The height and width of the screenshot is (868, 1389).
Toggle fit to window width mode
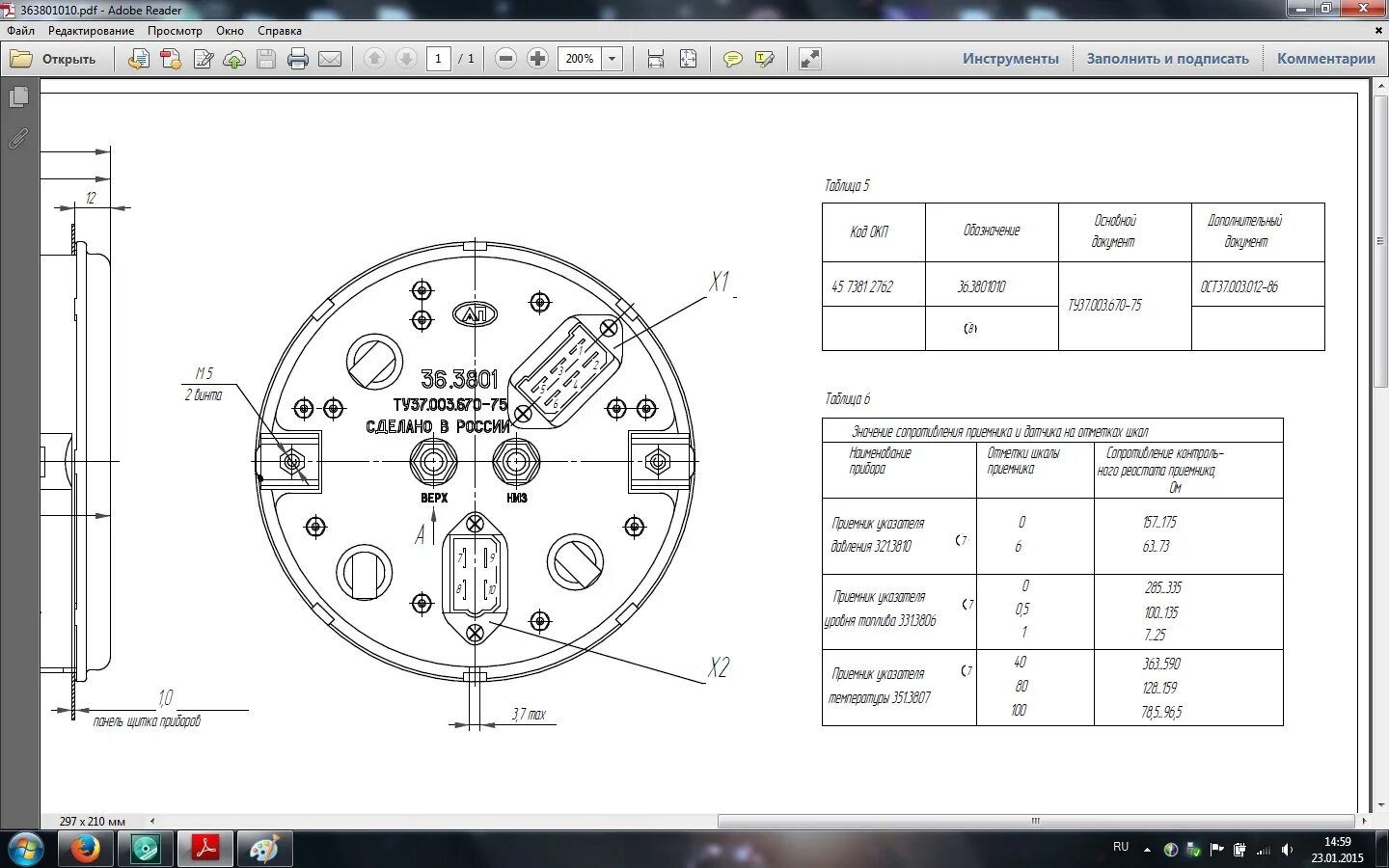click(656, 59)
